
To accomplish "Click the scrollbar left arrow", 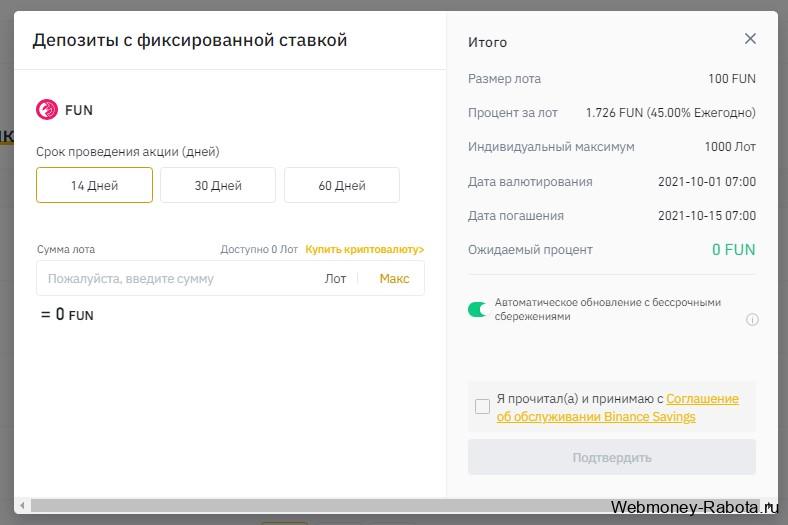I will click(x=22, y=505).
